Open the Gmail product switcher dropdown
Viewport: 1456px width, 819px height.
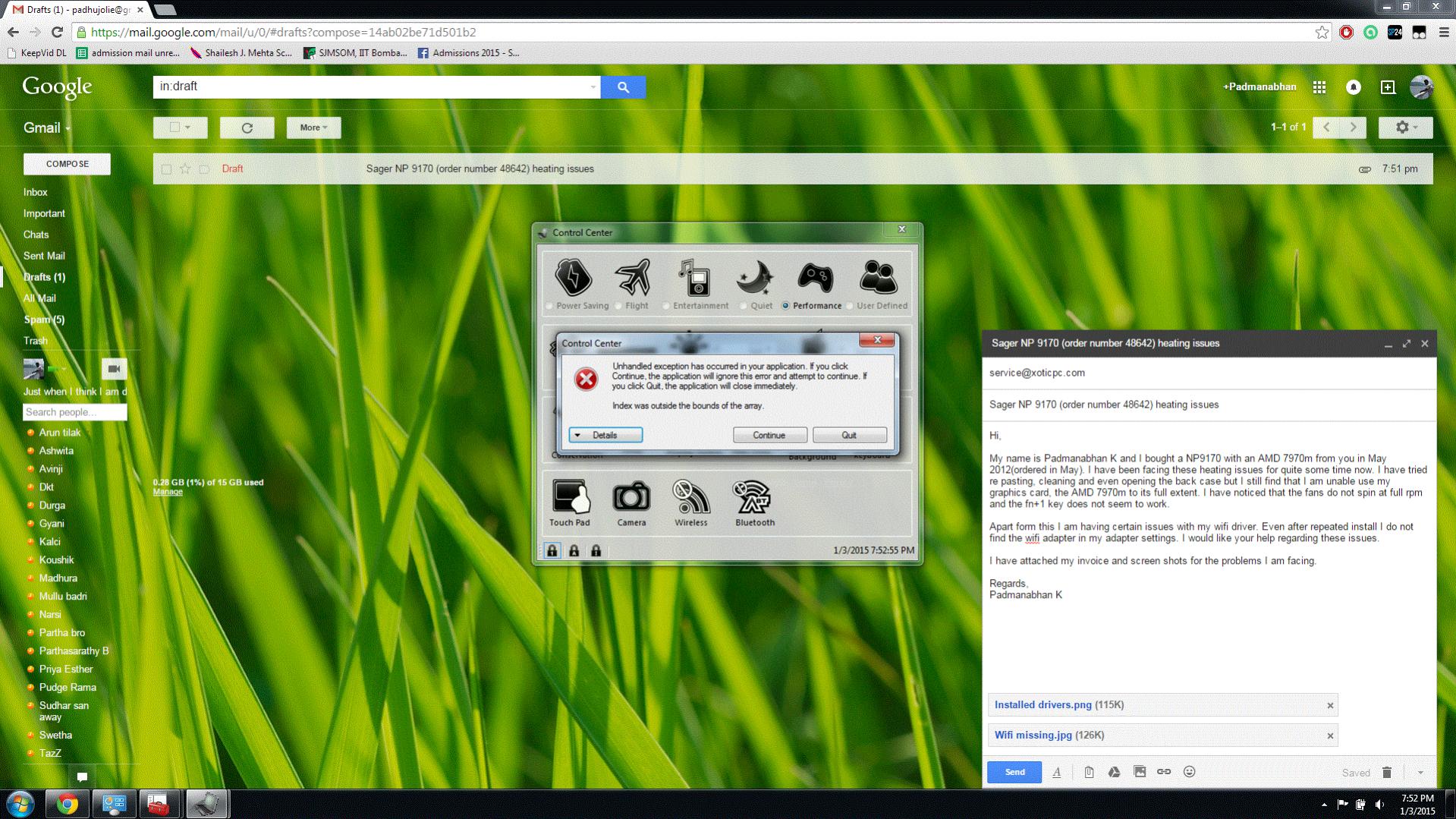pos(46,128)
